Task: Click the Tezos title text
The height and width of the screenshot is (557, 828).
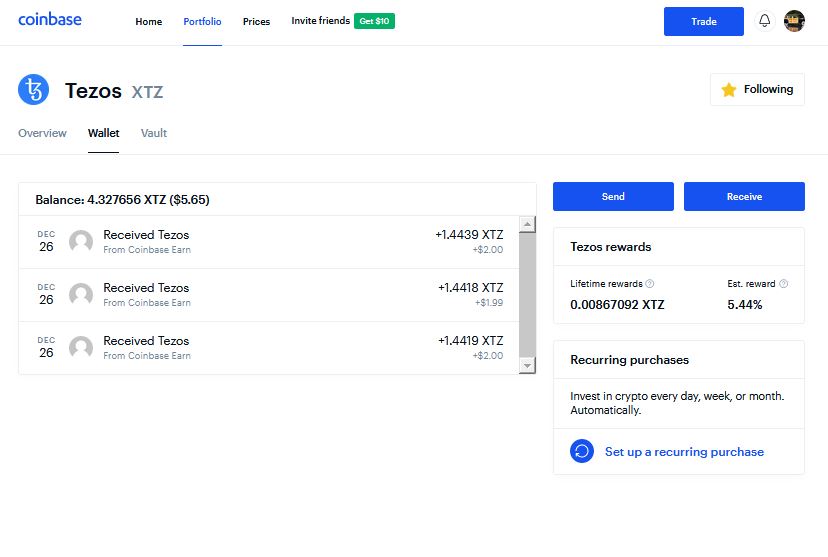Action: tap(93, 91)
